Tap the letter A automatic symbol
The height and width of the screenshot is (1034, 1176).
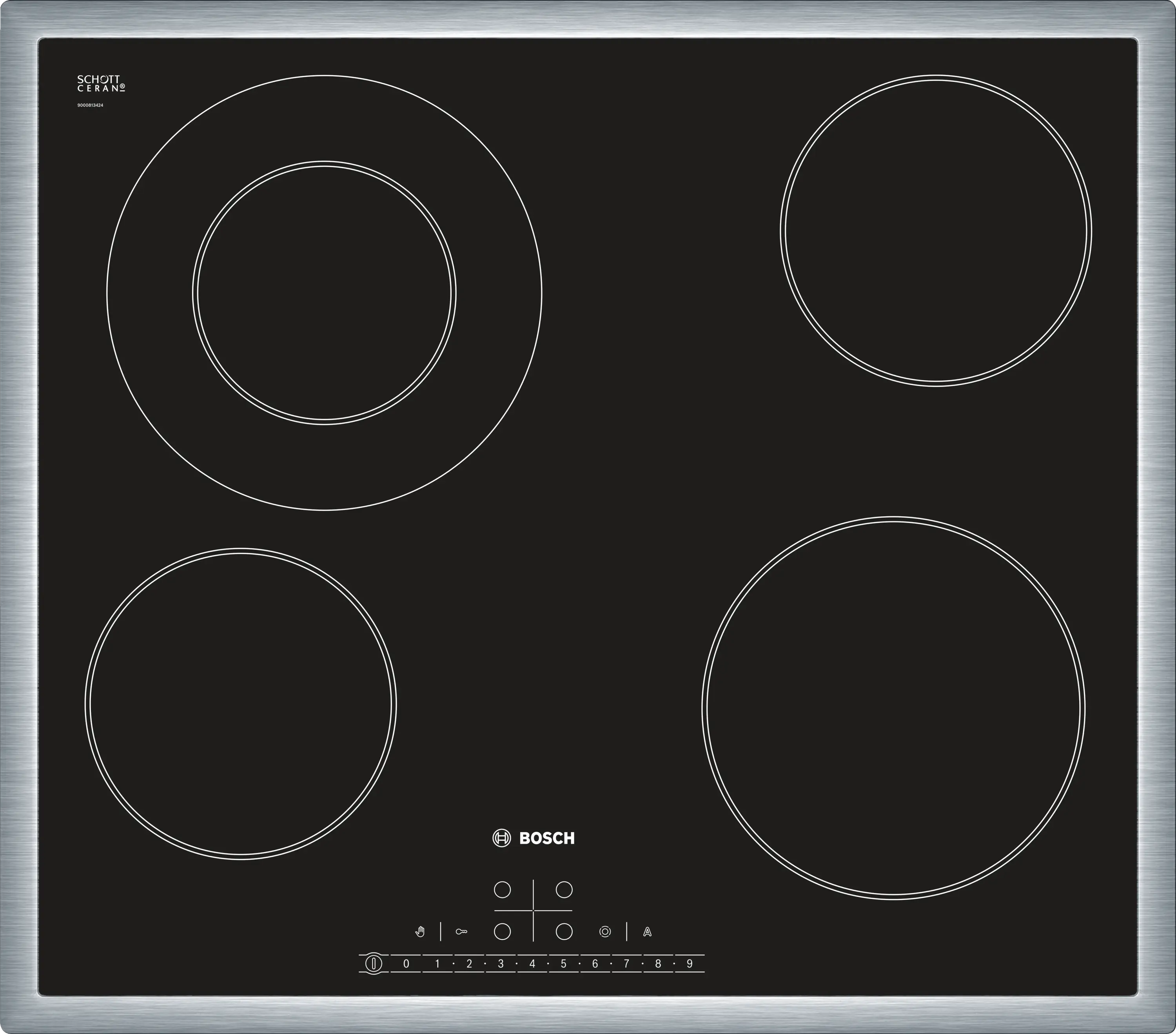(x=647, y=932)
